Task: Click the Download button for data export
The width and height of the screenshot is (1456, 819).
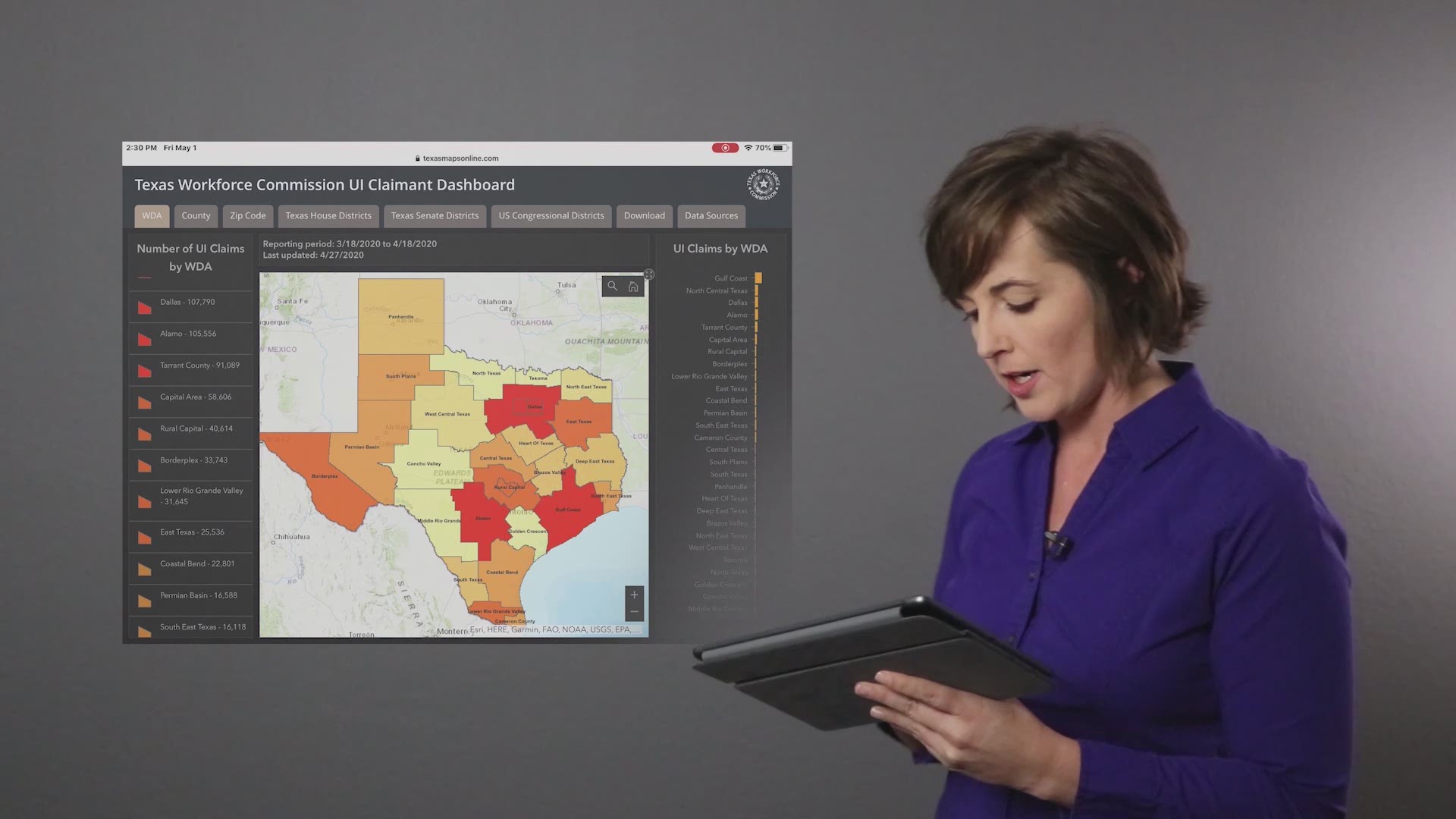Action: 644,215
